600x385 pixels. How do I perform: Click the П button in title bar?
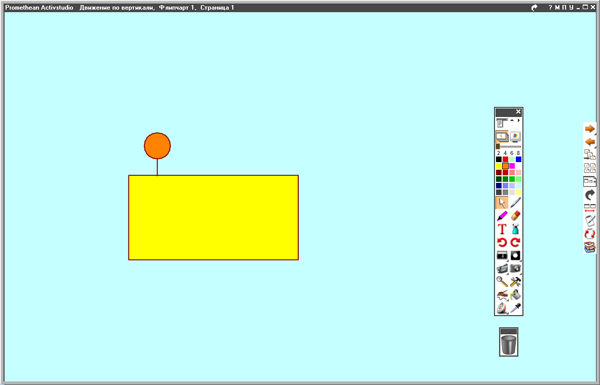(x=564, y=8)
